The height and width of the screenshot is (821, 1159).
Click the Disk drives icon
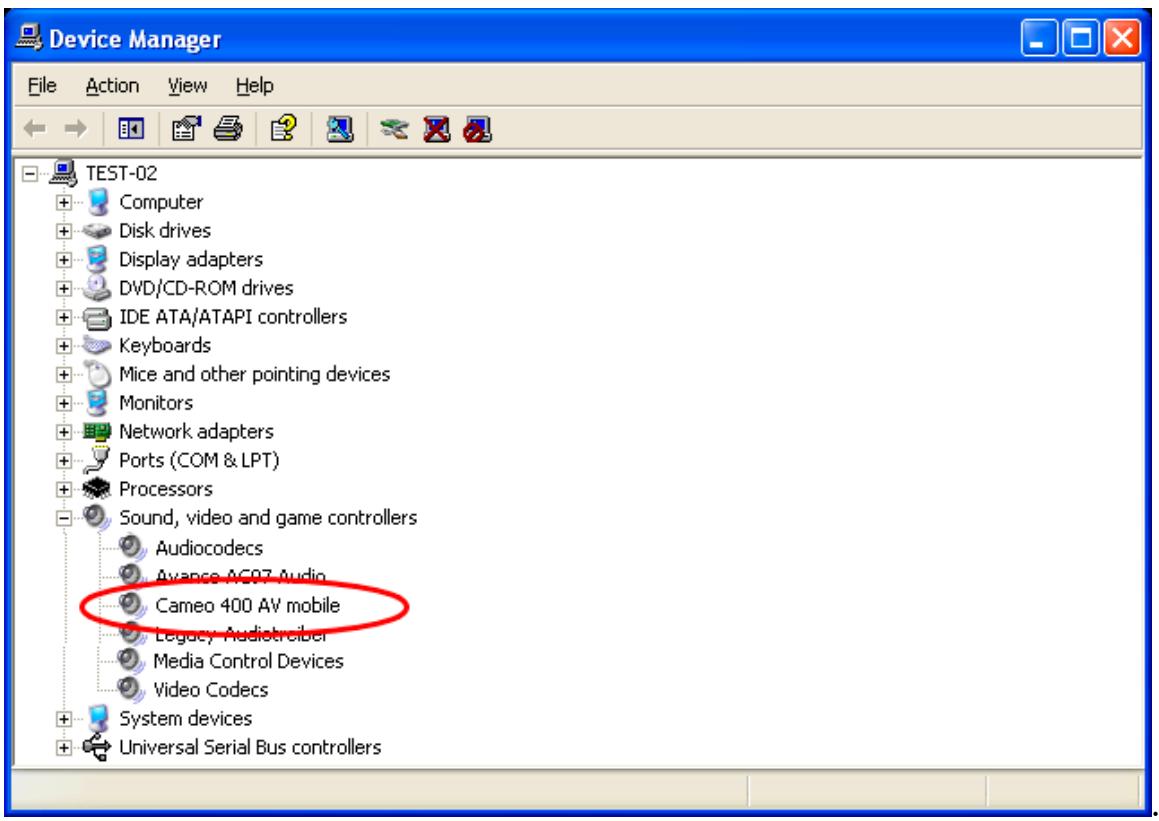coord(97,231)
